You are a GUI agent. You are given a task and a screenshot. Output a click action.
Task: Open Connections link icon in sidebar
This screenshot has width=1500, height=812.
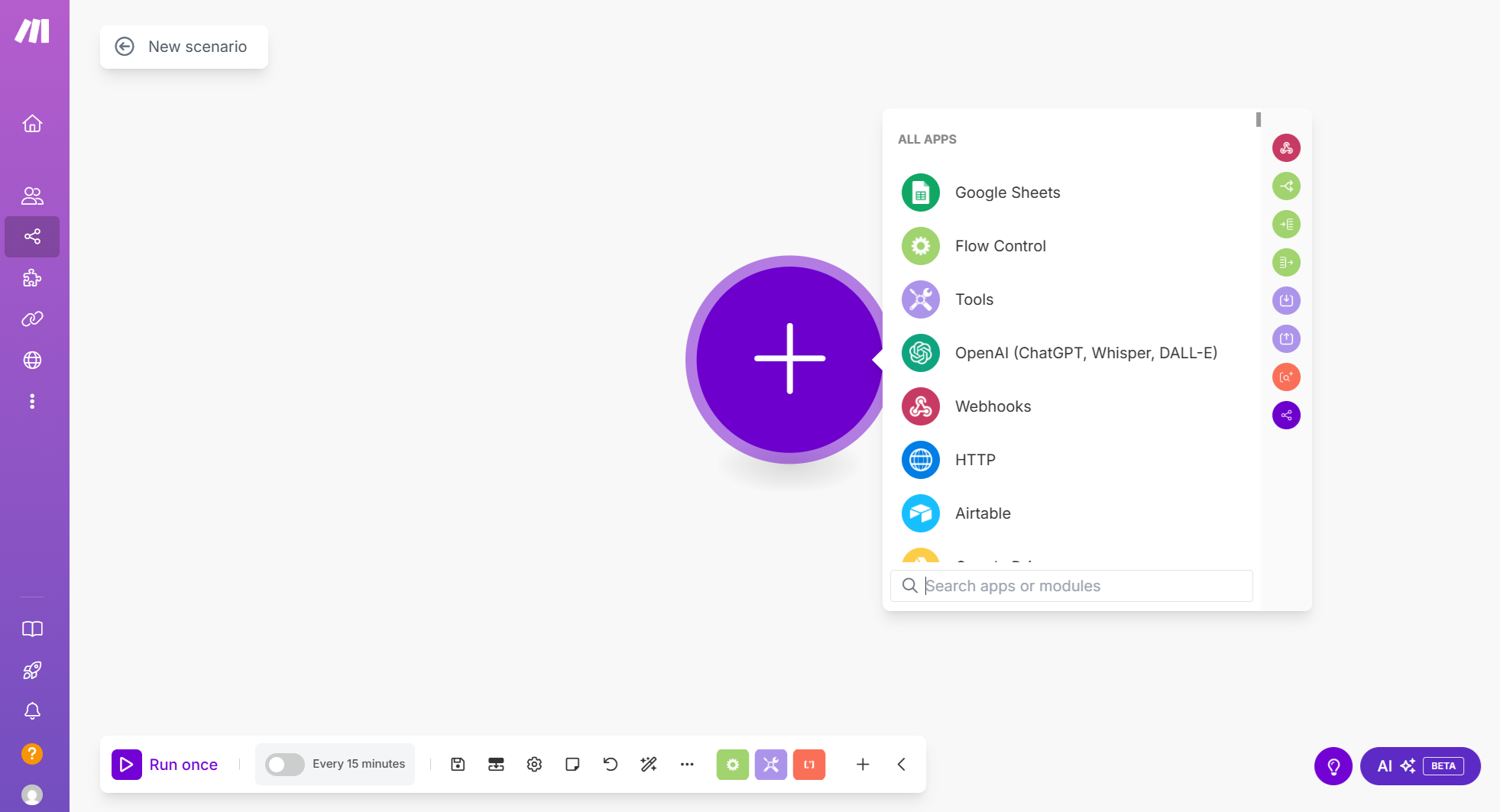click(32, 319)
